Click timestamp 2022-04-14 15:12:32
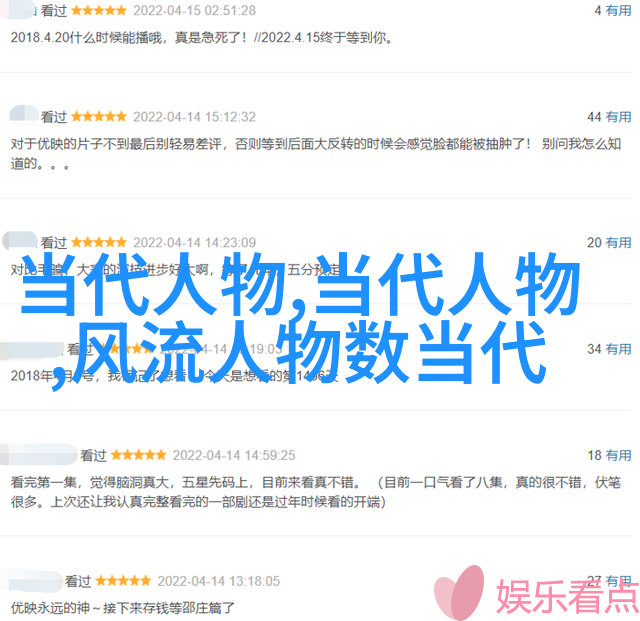The width and height of the screenshot is (640, 621). point(194,117)
